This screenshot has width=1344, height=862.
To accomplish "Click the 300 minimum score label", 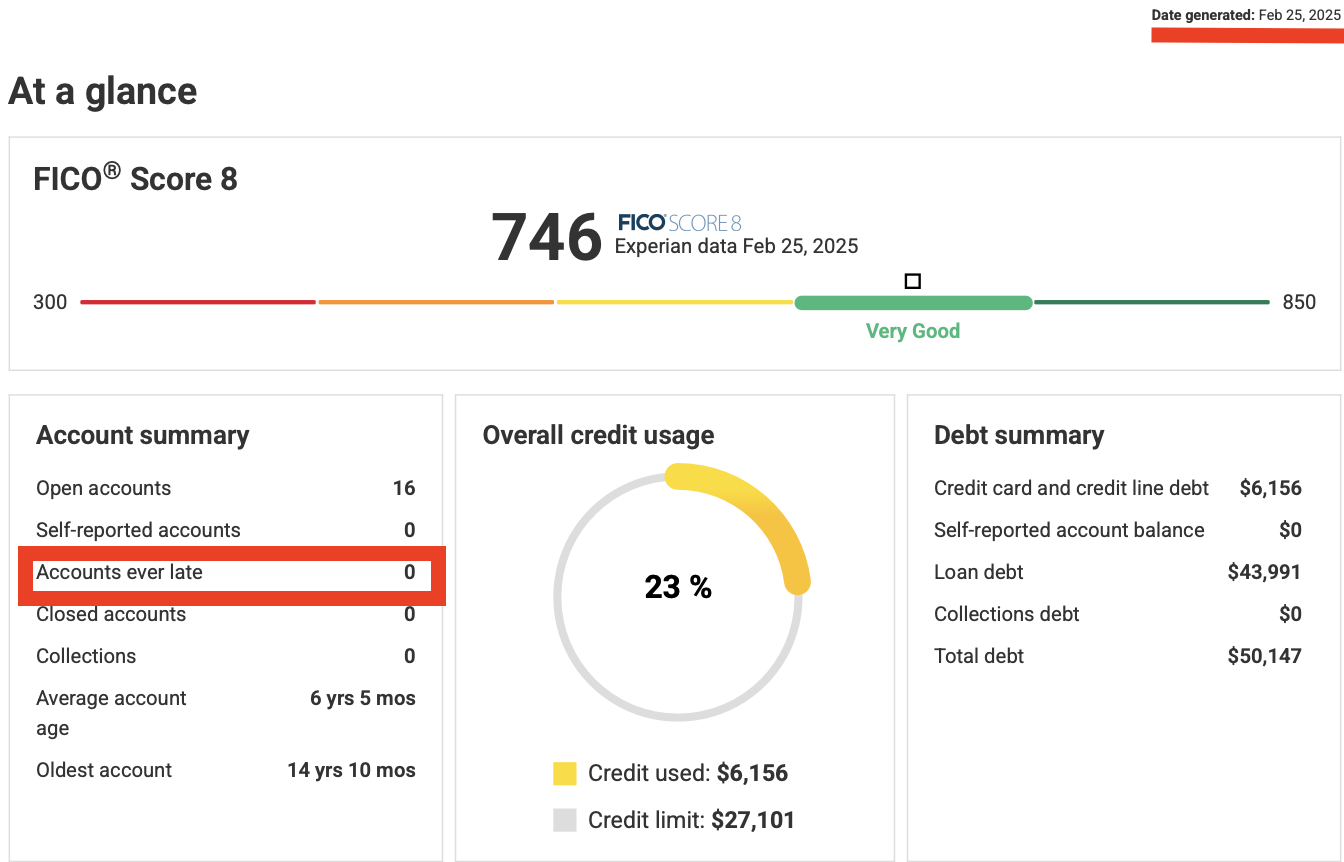I will (50, 302).
